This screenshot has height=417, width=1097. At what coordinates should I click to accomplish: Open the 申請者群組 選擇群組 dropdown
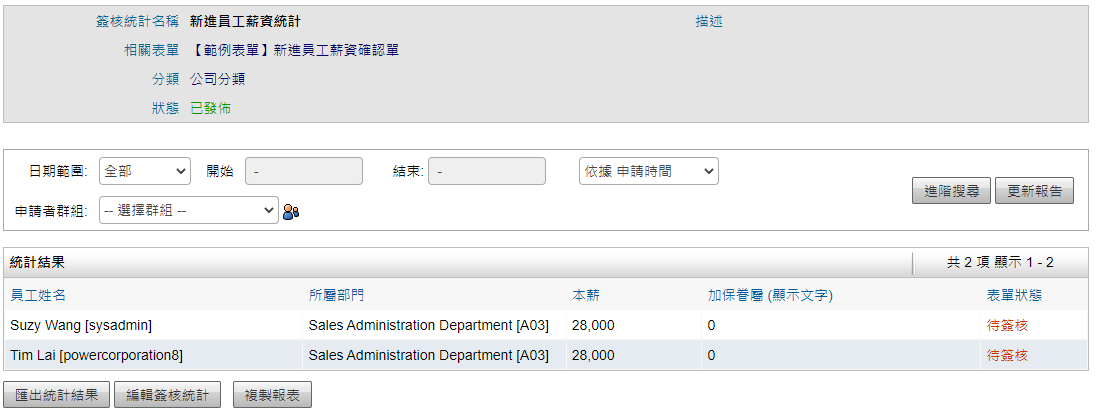pos(188,210)
